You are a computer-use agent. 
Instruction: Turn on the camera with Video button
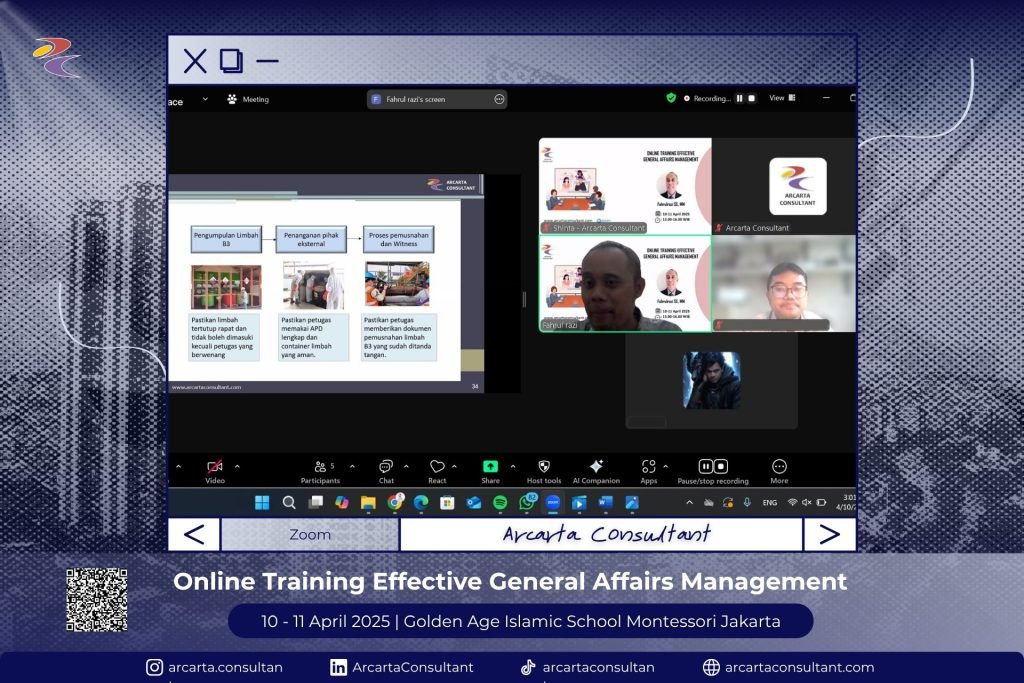tap(214, 467)
